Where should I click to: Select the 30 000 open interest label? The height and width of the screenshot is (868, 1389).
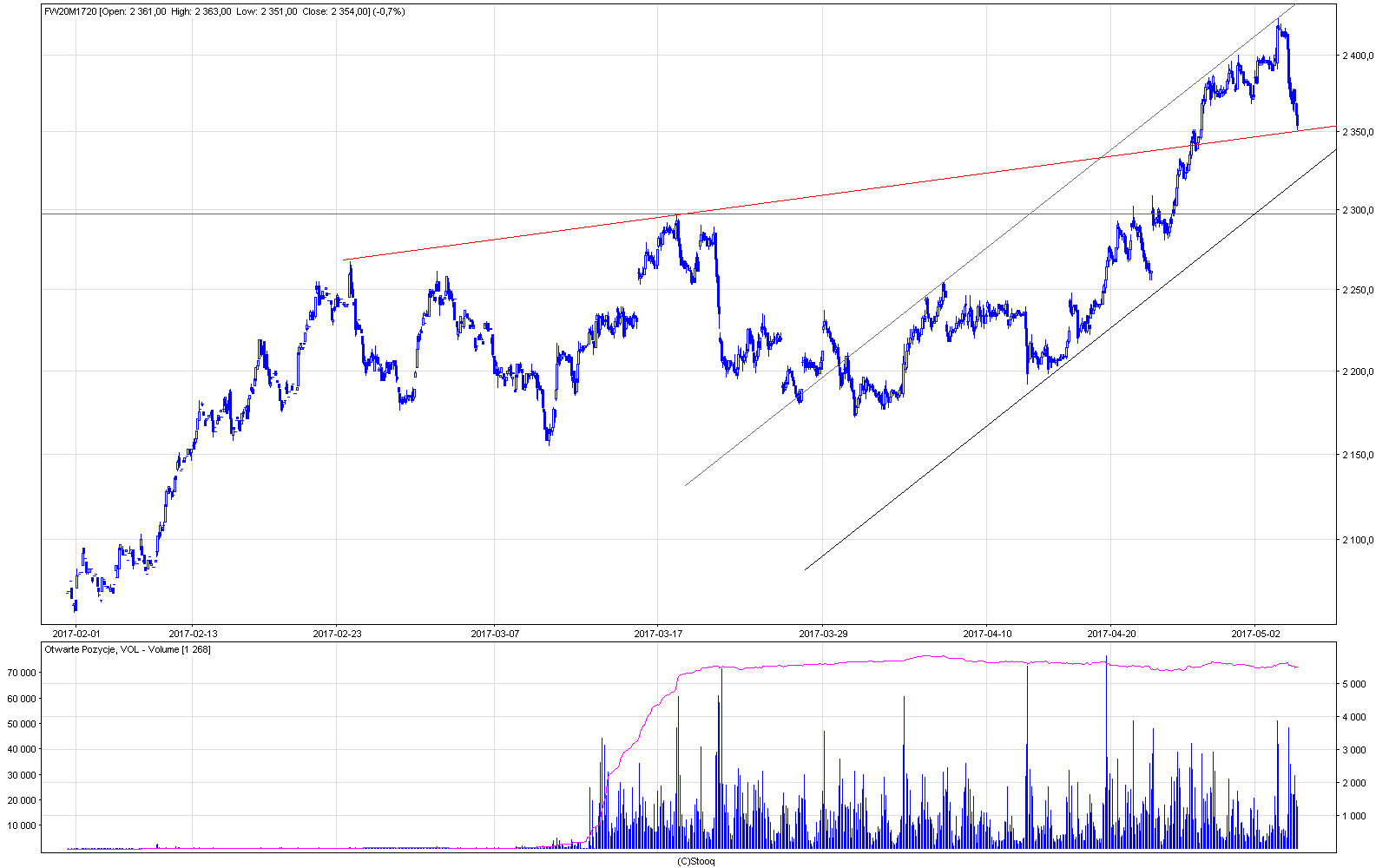[x=21, y=775]
